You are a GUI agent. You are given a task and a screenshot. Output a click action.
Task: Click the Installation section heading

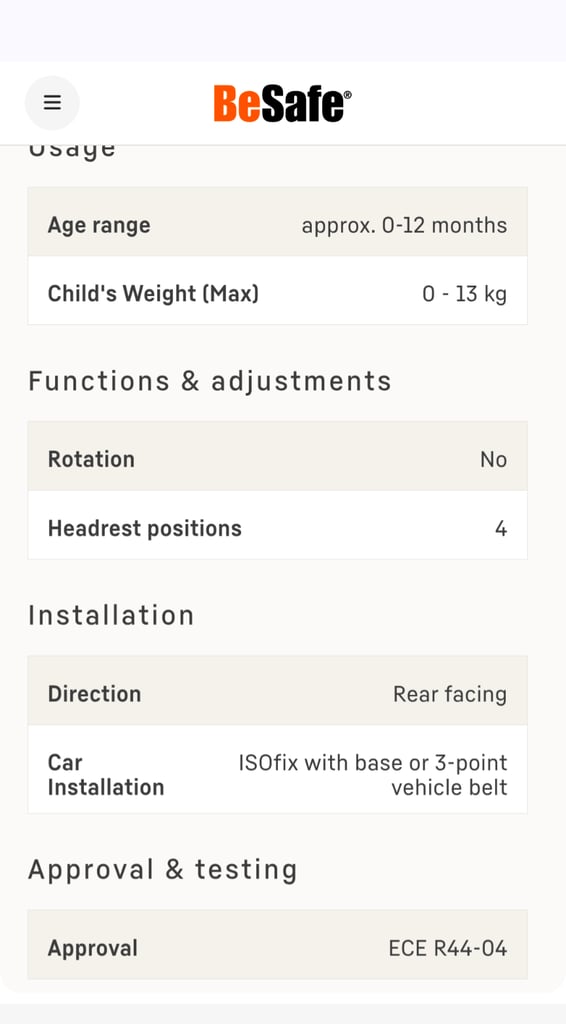coord(111,615)
